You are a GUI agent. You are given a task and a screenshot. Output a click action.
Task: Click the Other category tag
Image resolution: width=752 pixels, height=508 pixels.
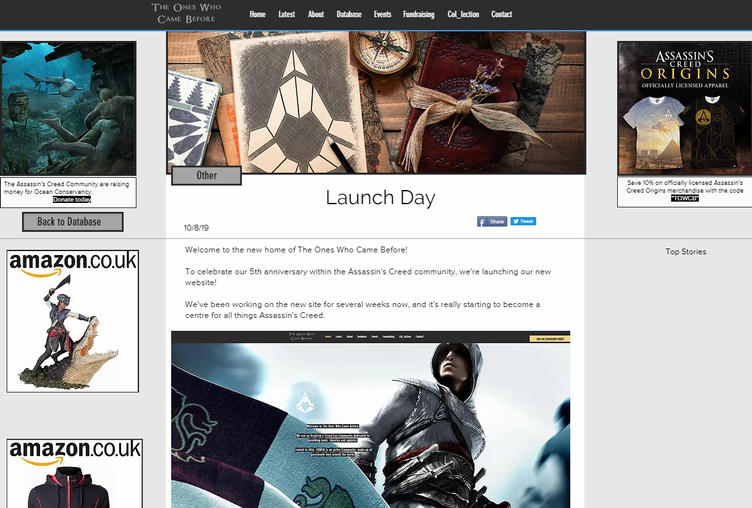tap(206, 175)
